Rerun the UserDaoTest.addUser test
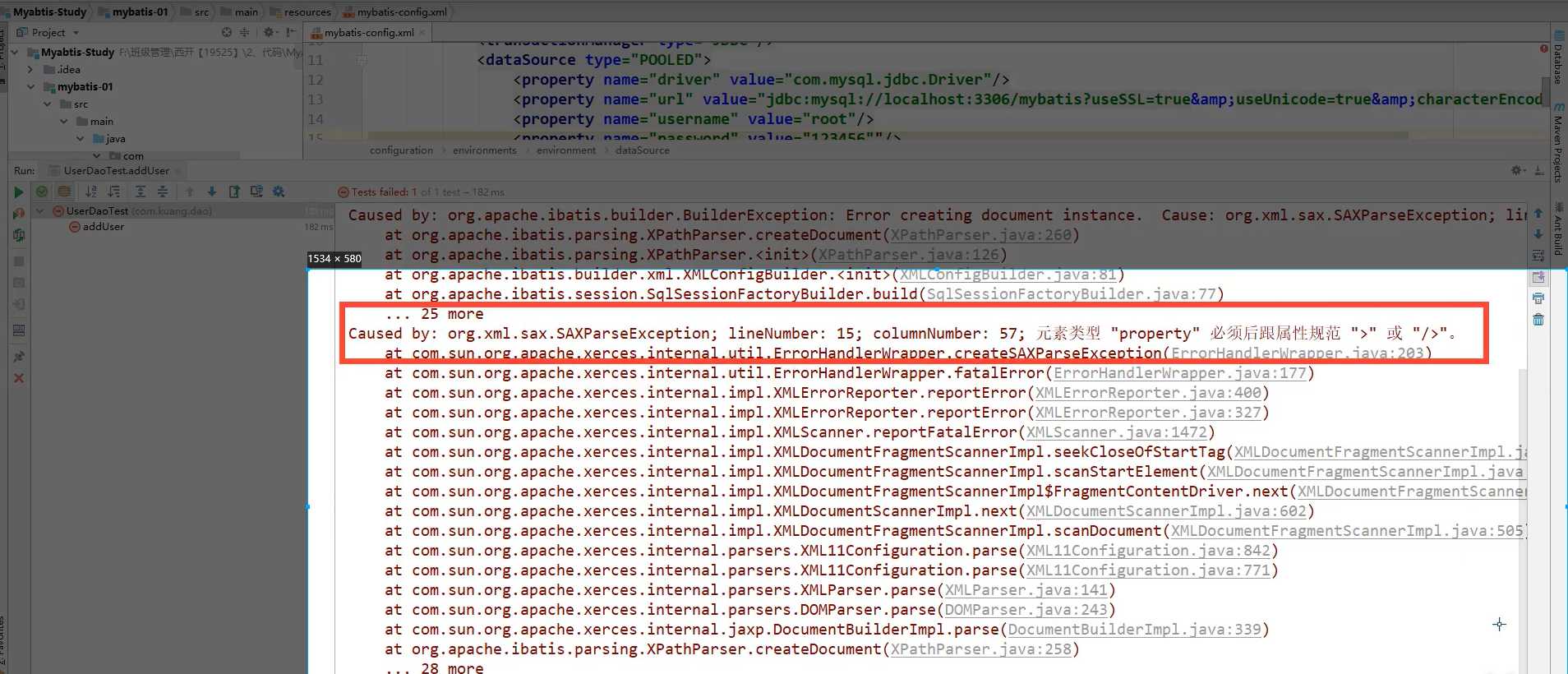 18,192
